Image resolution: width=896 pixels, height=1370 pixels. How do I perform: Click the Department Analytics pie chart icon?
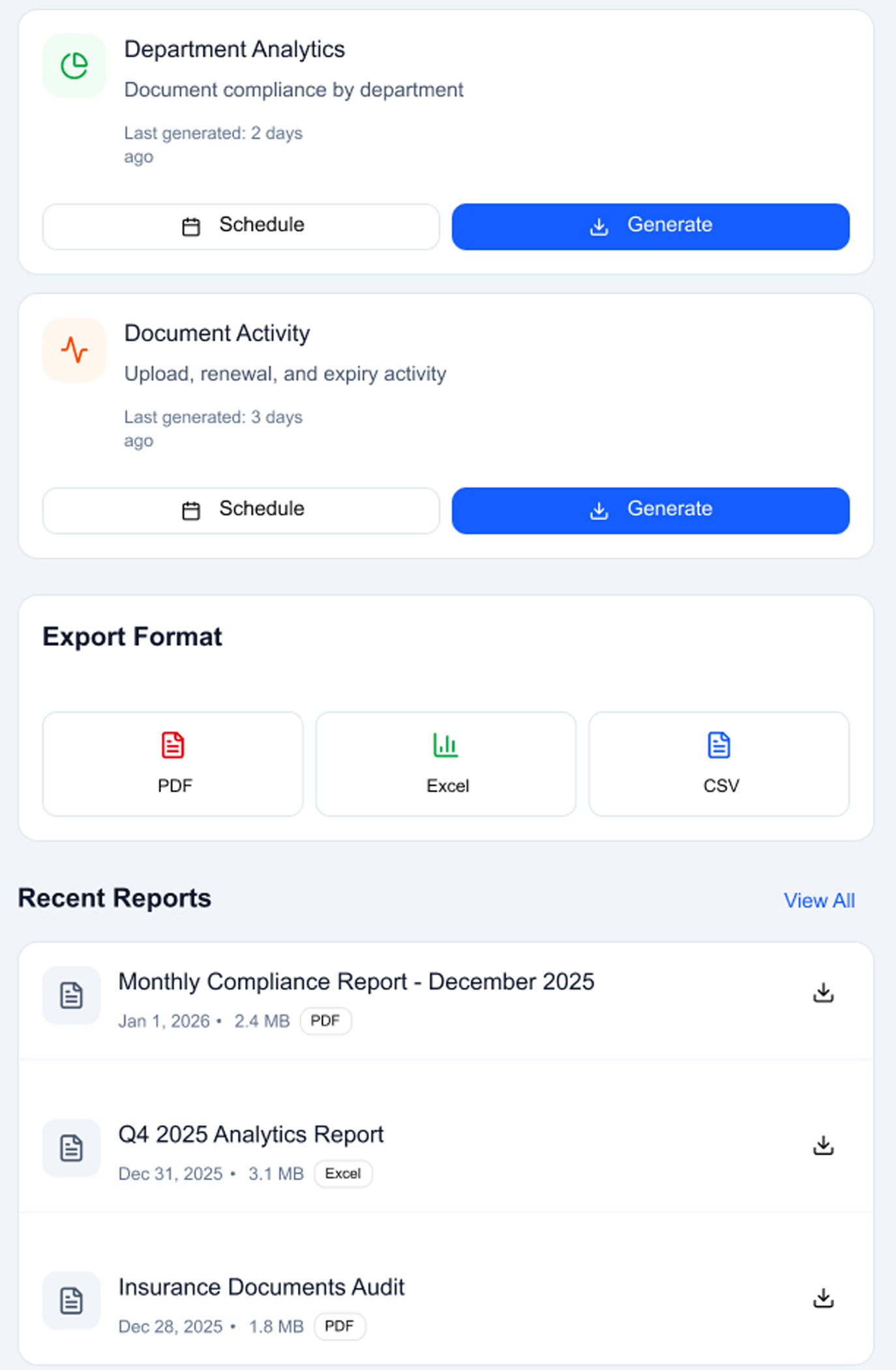[x=74, y=66]
